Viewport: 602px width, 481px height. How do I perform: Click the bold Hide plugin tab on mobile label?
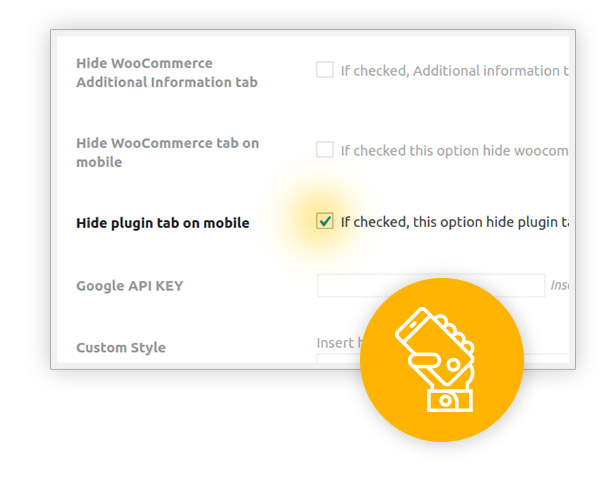(163, 223)
